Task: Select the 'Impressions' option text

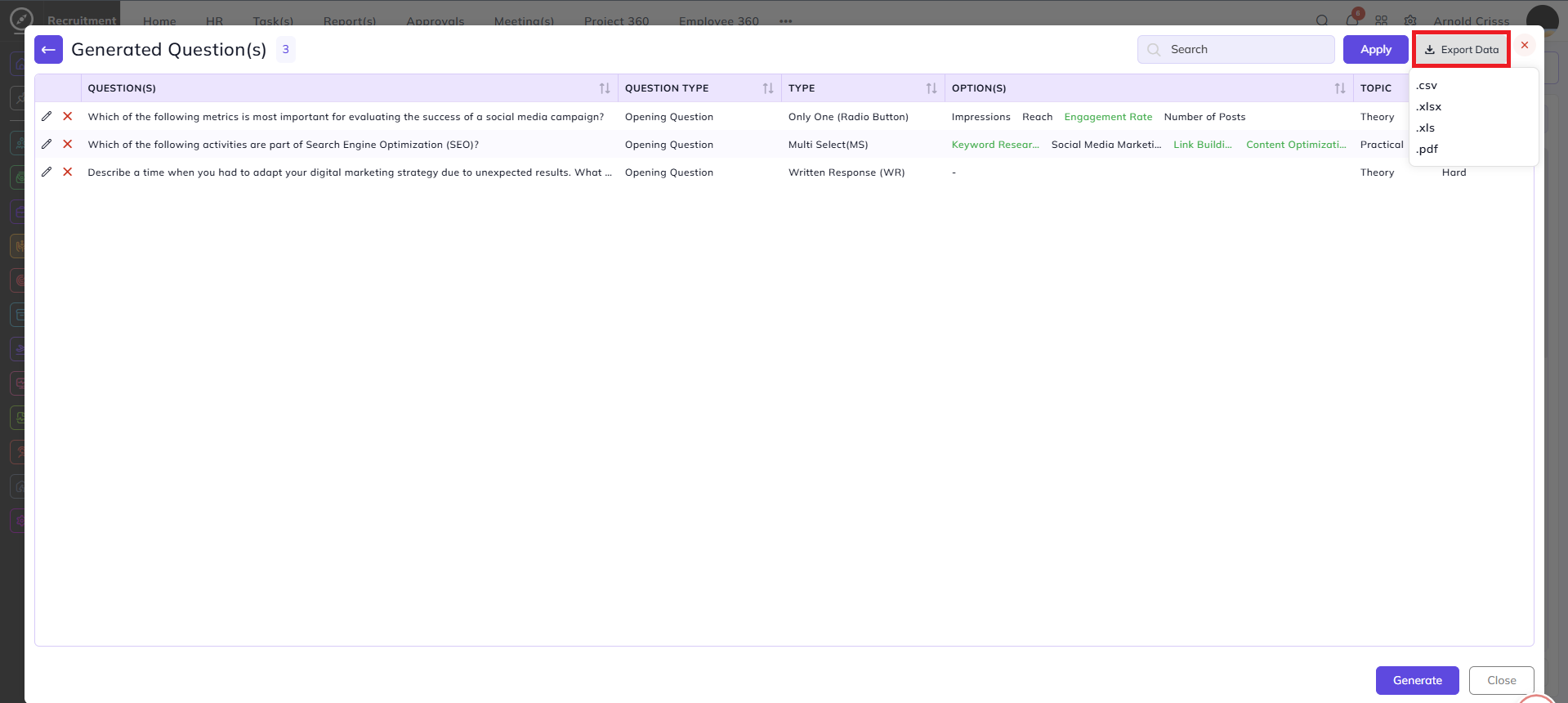Action: [981, 117]
